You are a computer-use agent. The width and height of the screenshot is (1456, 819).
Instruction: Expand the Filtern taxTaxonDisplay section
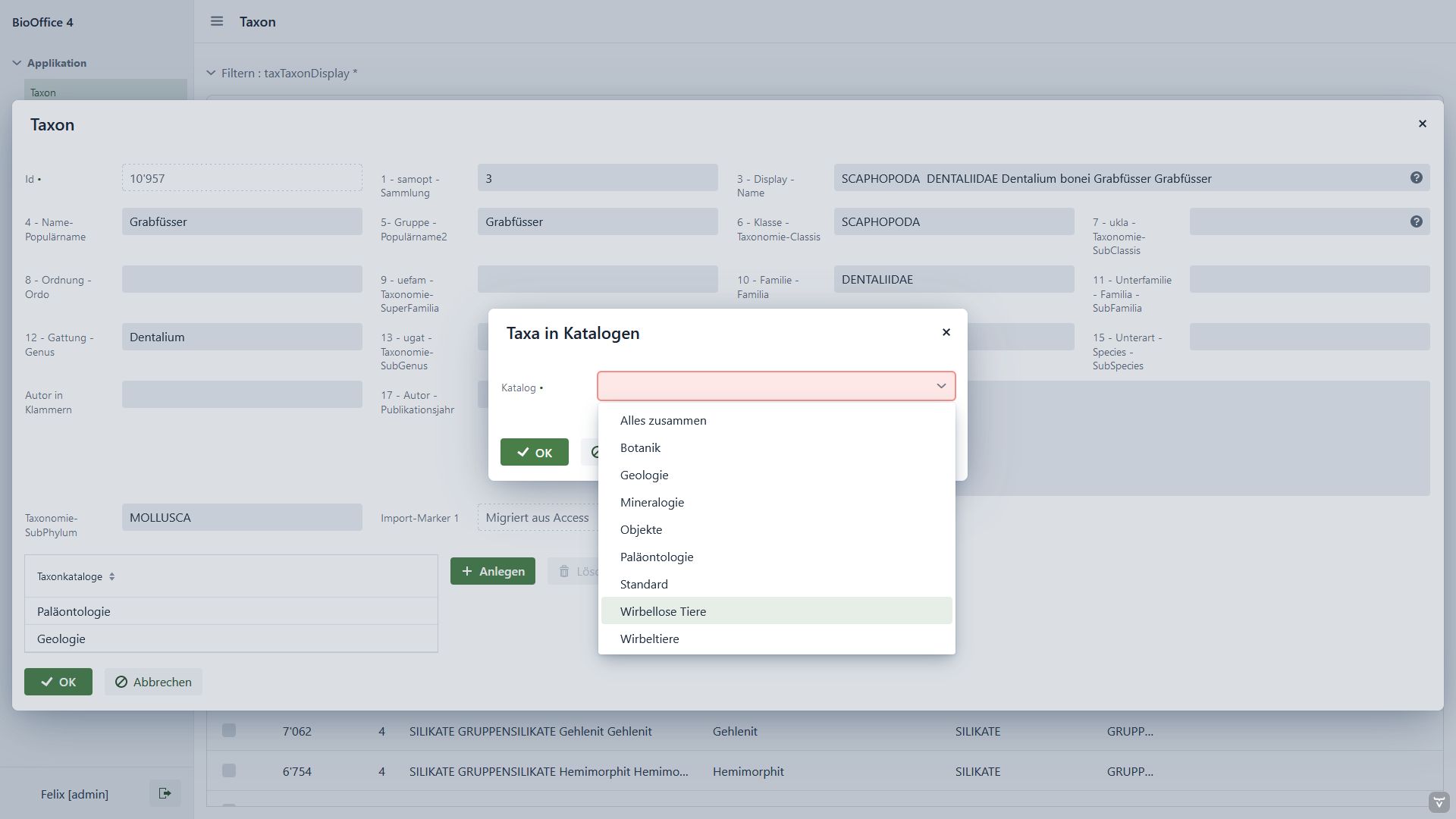point(211,73)
